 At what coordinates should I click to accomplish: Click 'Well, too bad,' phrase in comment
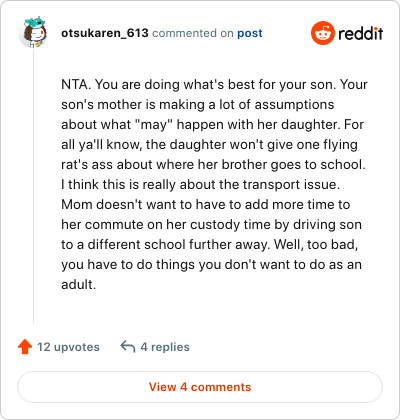(x=316, y=244)
